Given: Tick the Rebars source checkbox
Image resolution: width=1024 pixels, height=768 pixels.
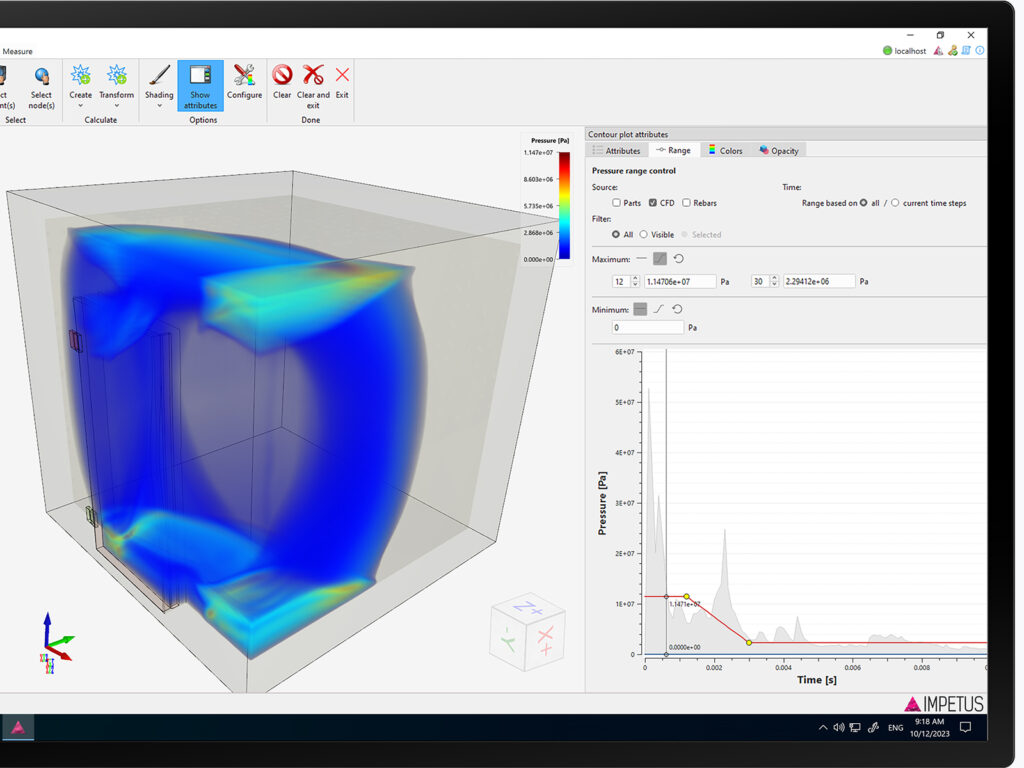Looking at the screenshot, I should 686,203.
